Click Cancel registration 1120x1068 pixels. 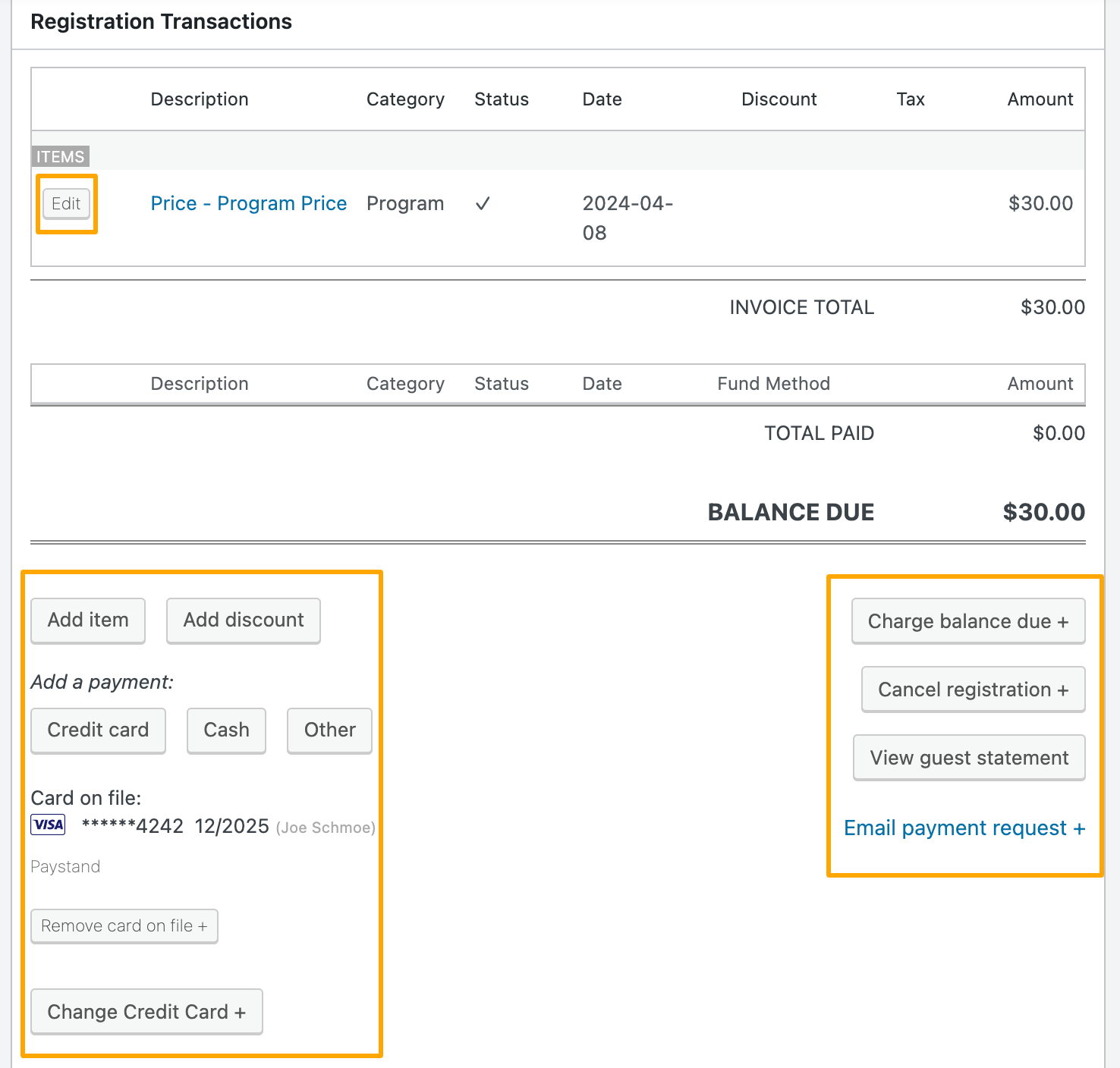pos(972,689)
